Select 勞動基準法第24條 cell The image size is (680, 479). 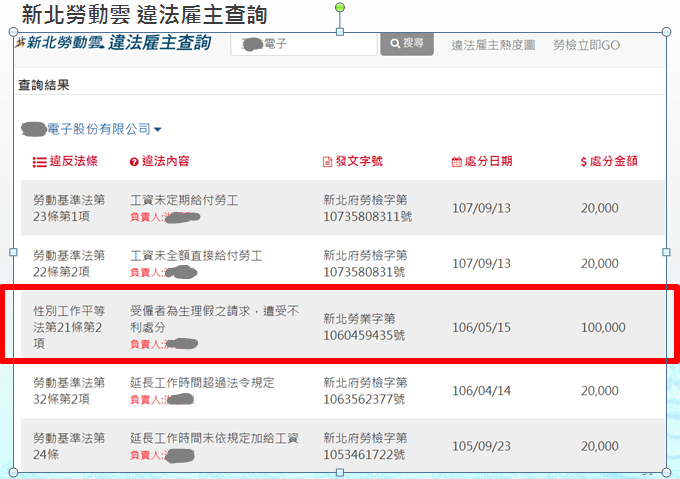(x=69, y=446)
